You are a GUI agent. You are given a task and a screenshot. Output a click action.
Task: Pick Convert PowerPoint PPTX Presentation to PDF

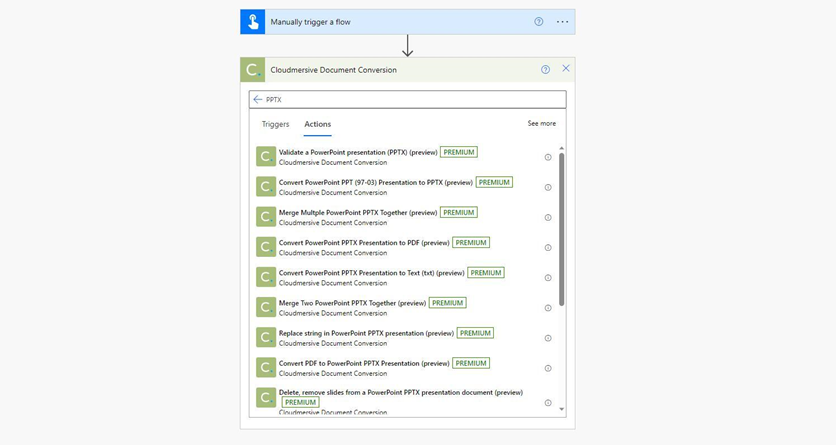[364, 243]
